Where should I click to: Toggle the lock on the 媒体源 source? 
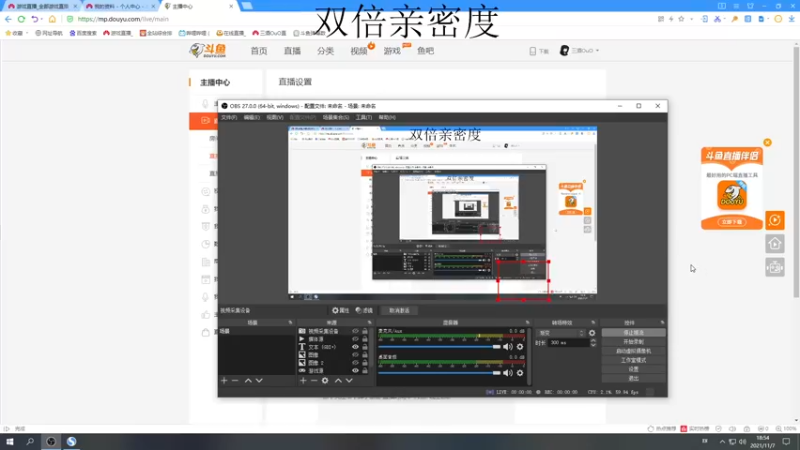tap(365, 339)
